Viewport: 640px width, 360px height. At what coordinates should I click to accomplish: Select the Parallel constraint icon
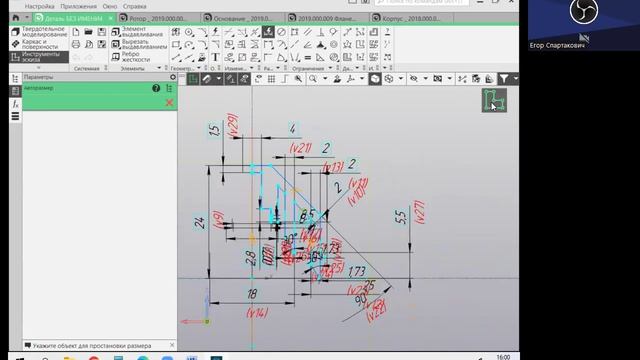(307, 32)
